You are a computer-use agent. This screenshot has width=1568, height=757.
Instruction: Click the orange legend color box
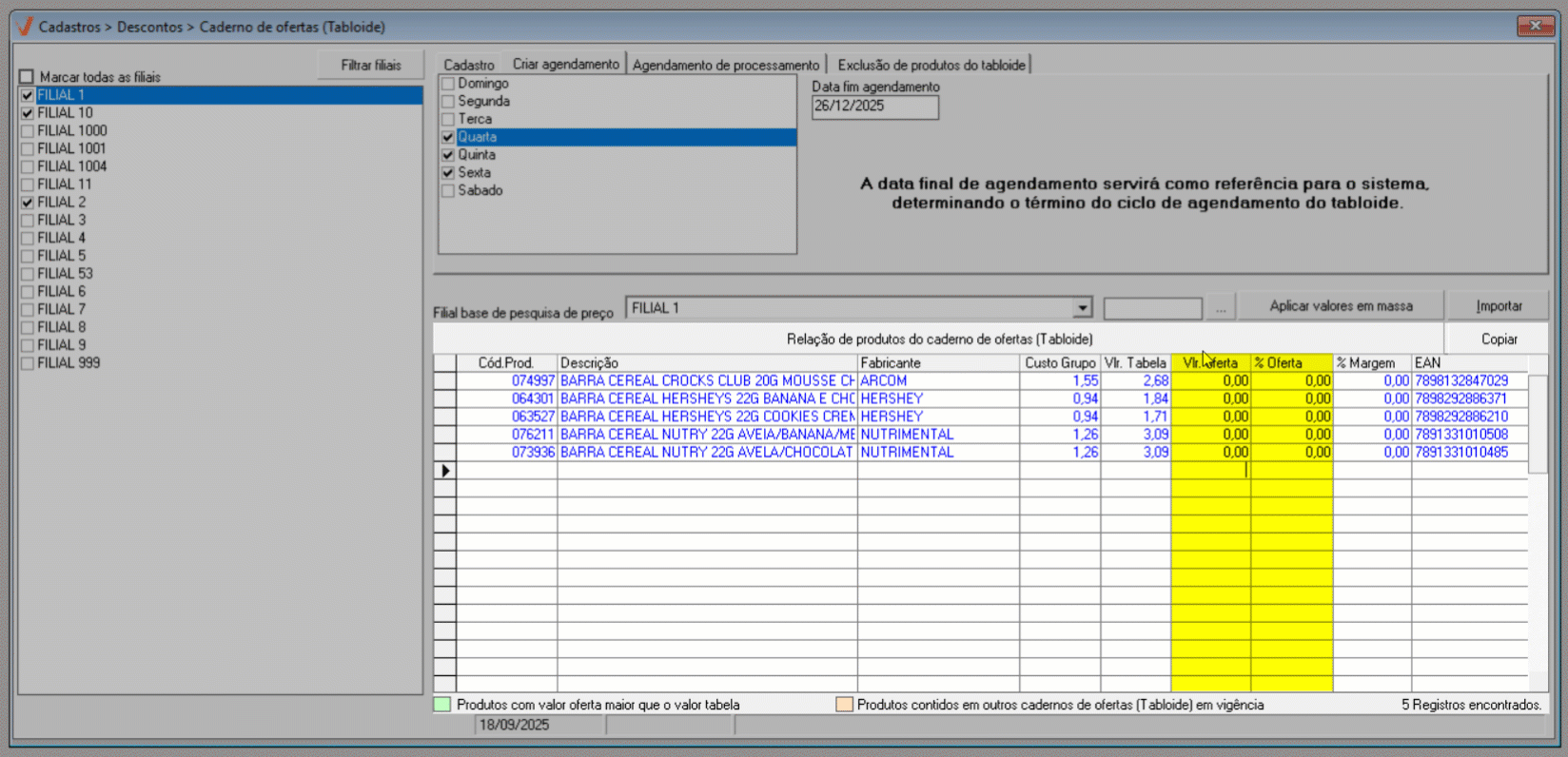(844, 705)
